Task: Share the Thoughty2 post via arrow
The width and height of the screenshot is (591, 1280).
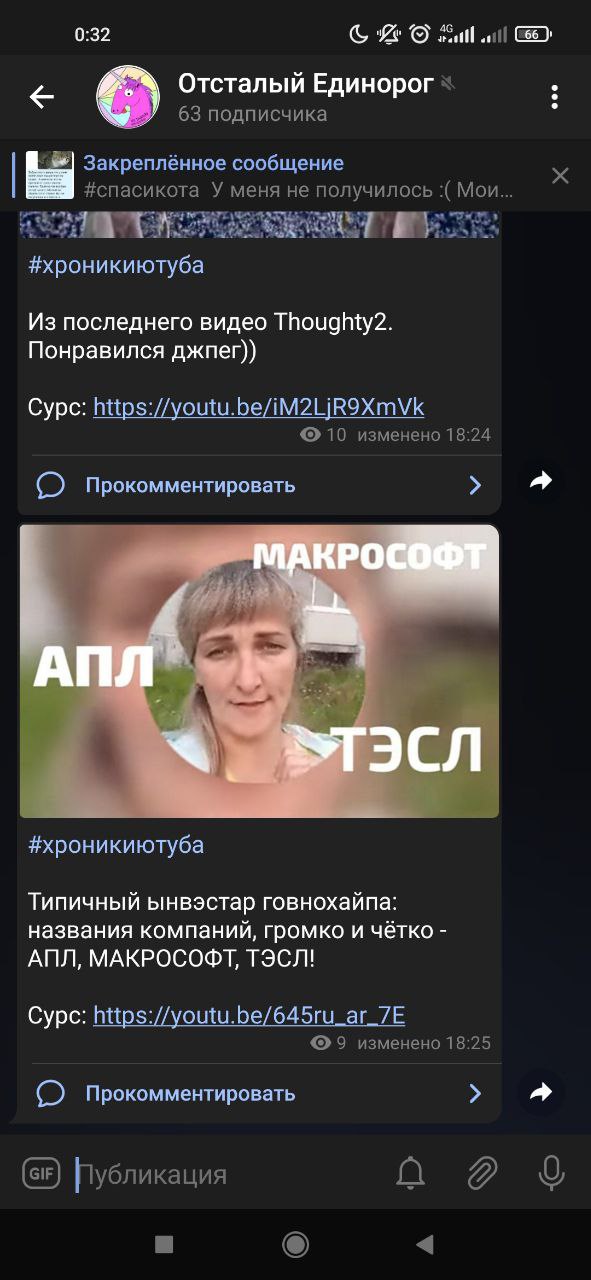Action: [541, 482]
